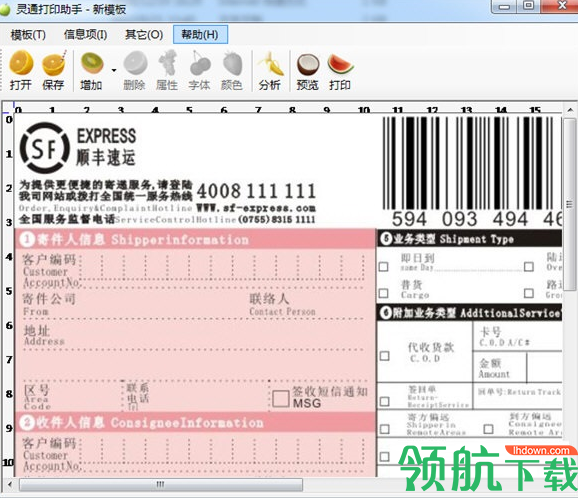Click the vertical scrollbar up arrow

click(570, 110)
